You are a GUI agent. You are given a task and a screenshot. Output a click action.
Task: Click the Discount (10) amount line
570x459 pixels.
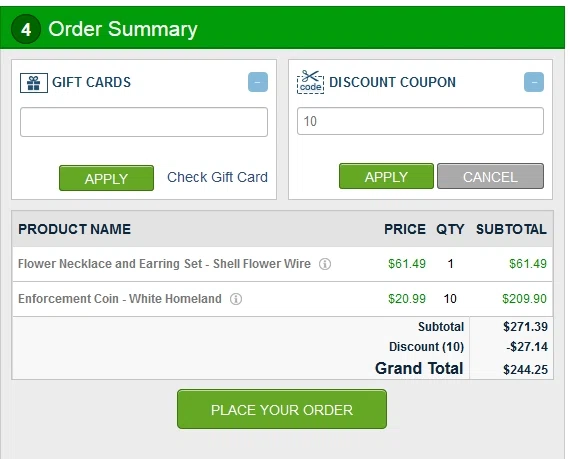(468, 347)
